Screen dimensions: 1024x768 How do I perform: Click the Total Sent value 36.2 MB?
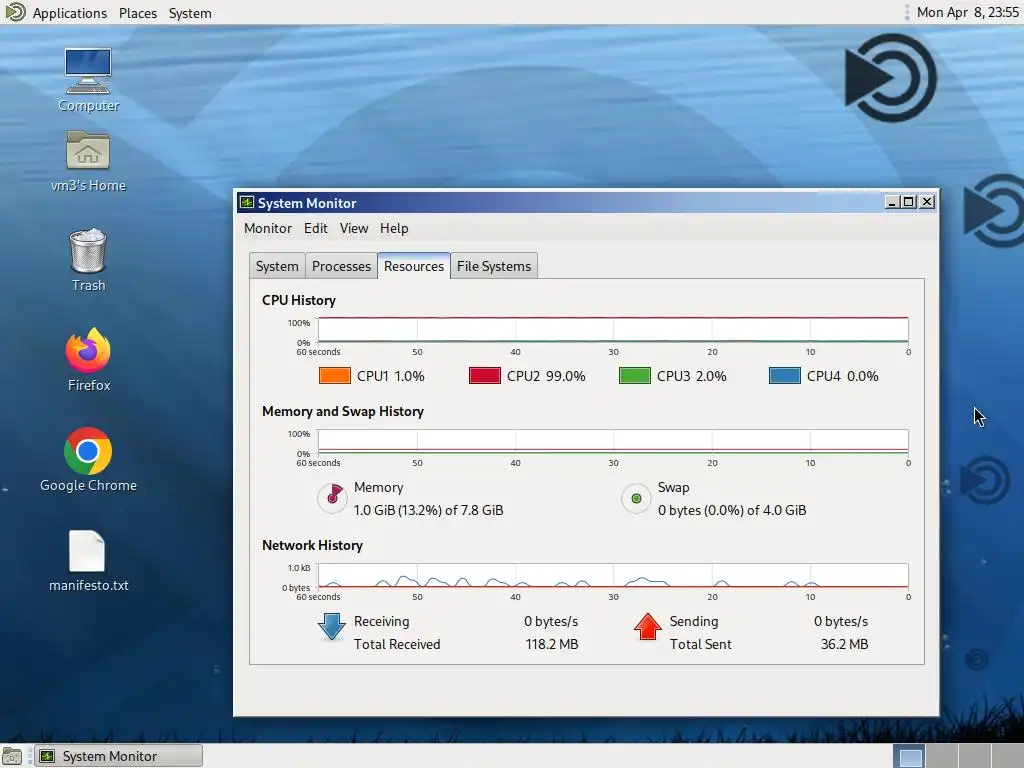pos(844,645)
